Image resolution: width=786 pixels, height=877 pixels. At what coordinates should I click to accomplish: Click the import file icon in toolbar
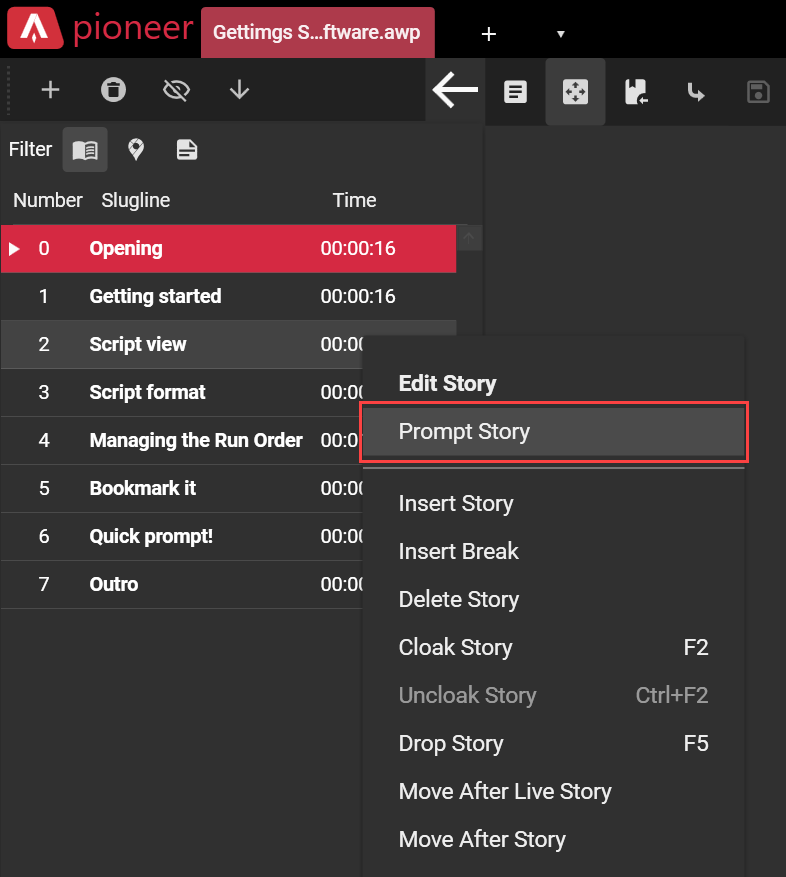pyautogui.click(x=635, y=92)
